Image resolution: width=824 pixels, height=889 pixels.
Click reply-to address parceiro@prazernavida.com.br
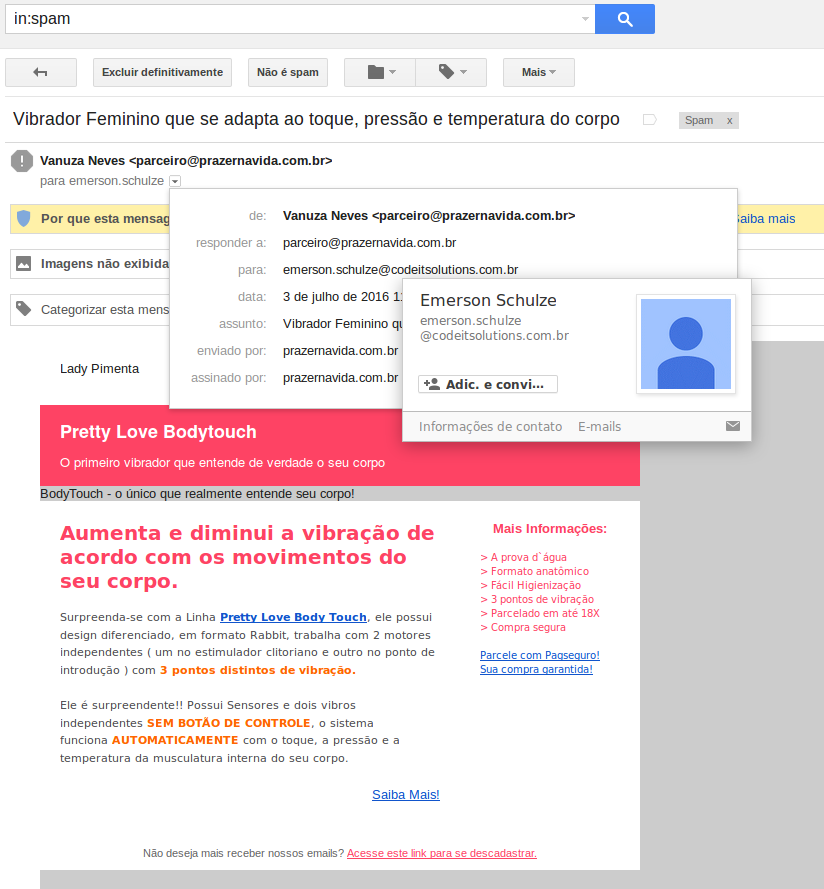(369, 243)
